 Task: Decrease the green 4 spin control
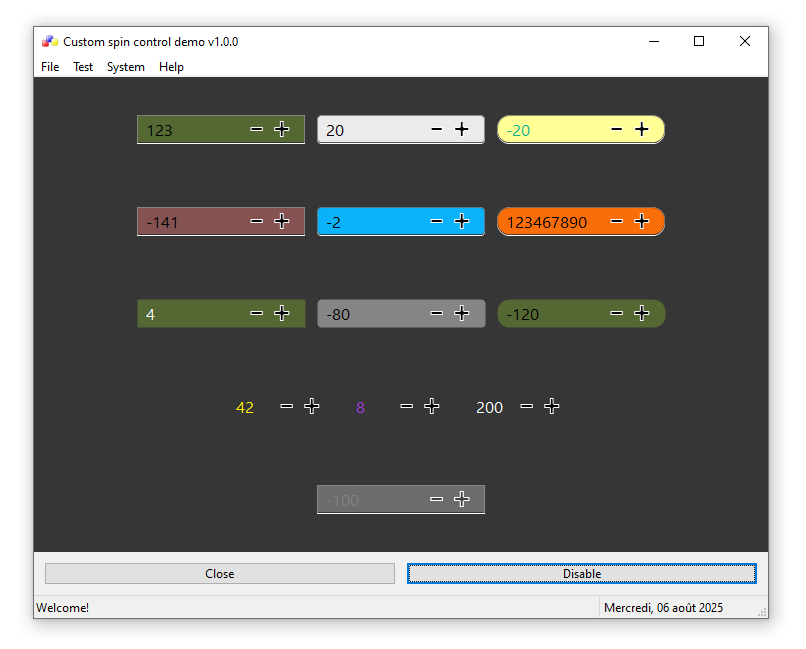tap(257, 313)
